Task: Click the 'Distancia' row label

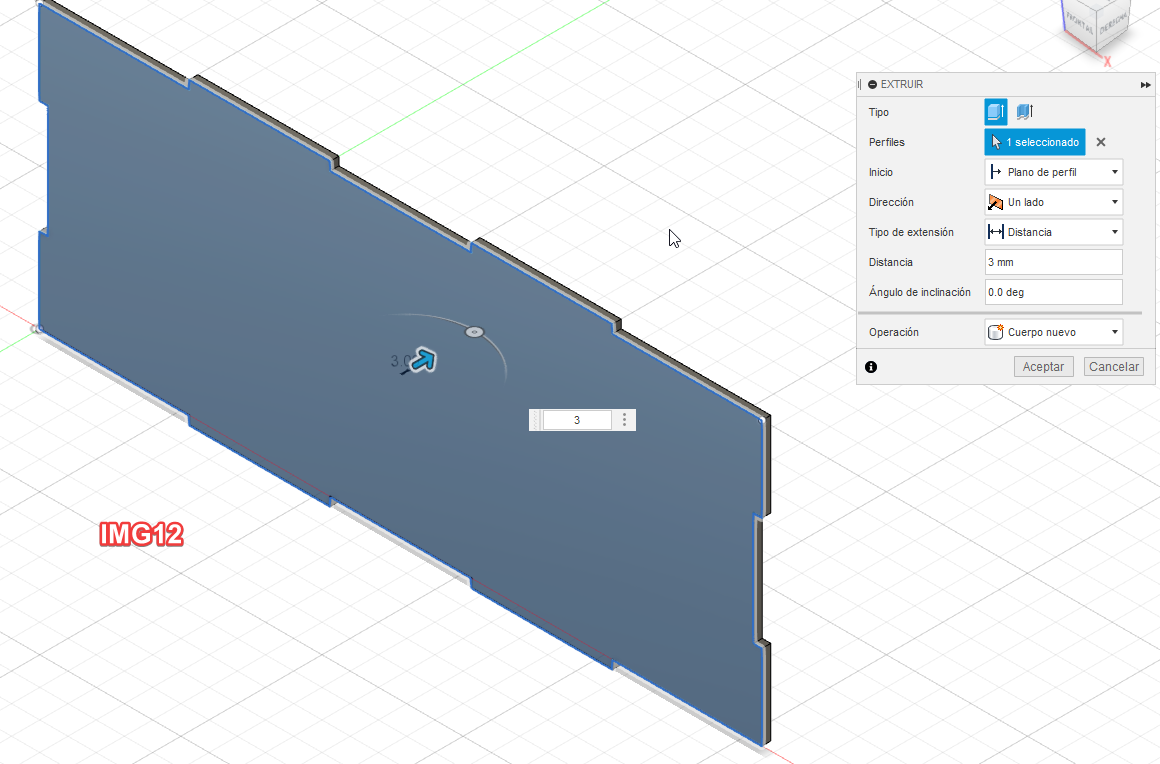Action: [x=891, y=263]
